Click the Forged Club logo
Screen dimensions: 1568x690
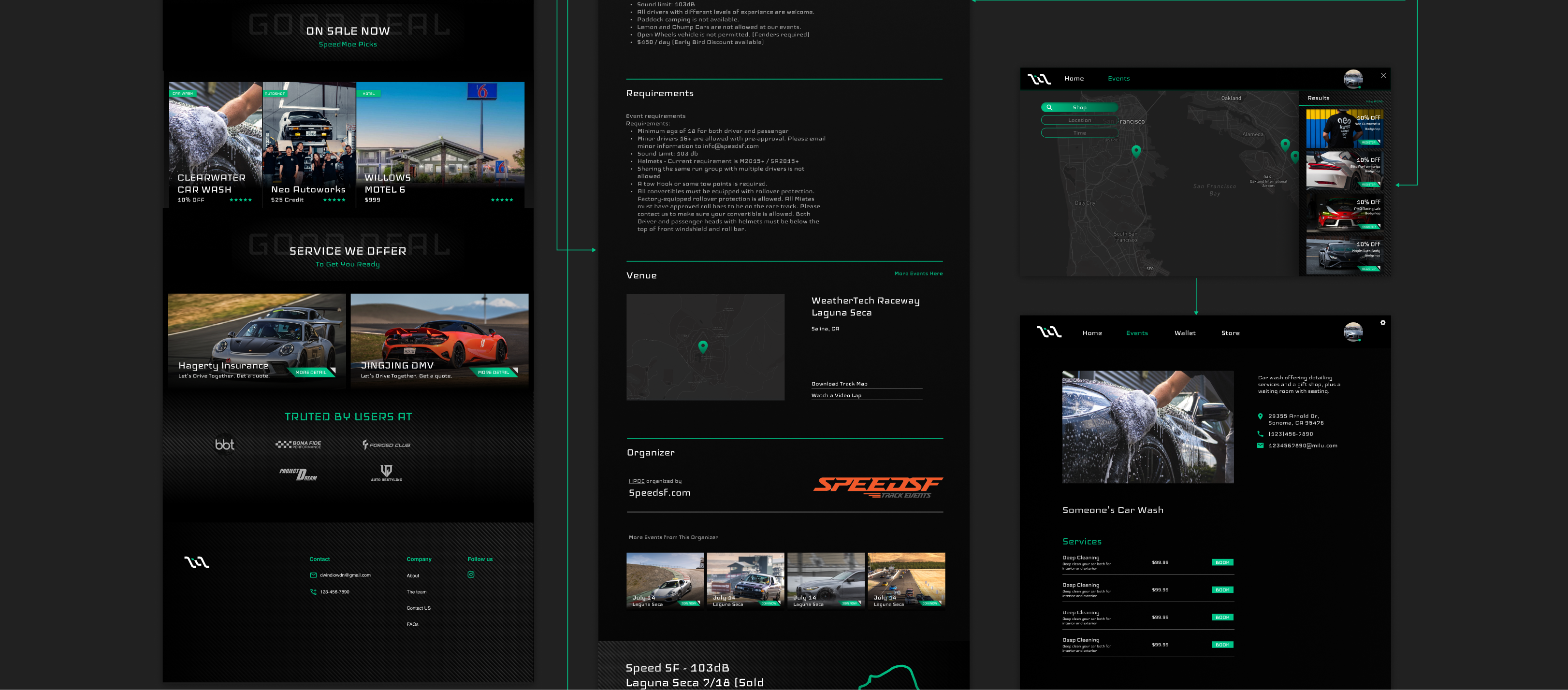[387, 445]
